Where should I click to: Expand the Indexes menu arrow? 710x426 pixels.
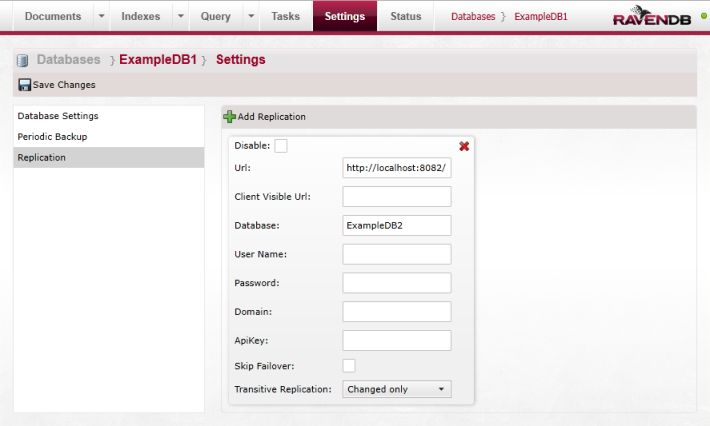click(x=181, y=16)
